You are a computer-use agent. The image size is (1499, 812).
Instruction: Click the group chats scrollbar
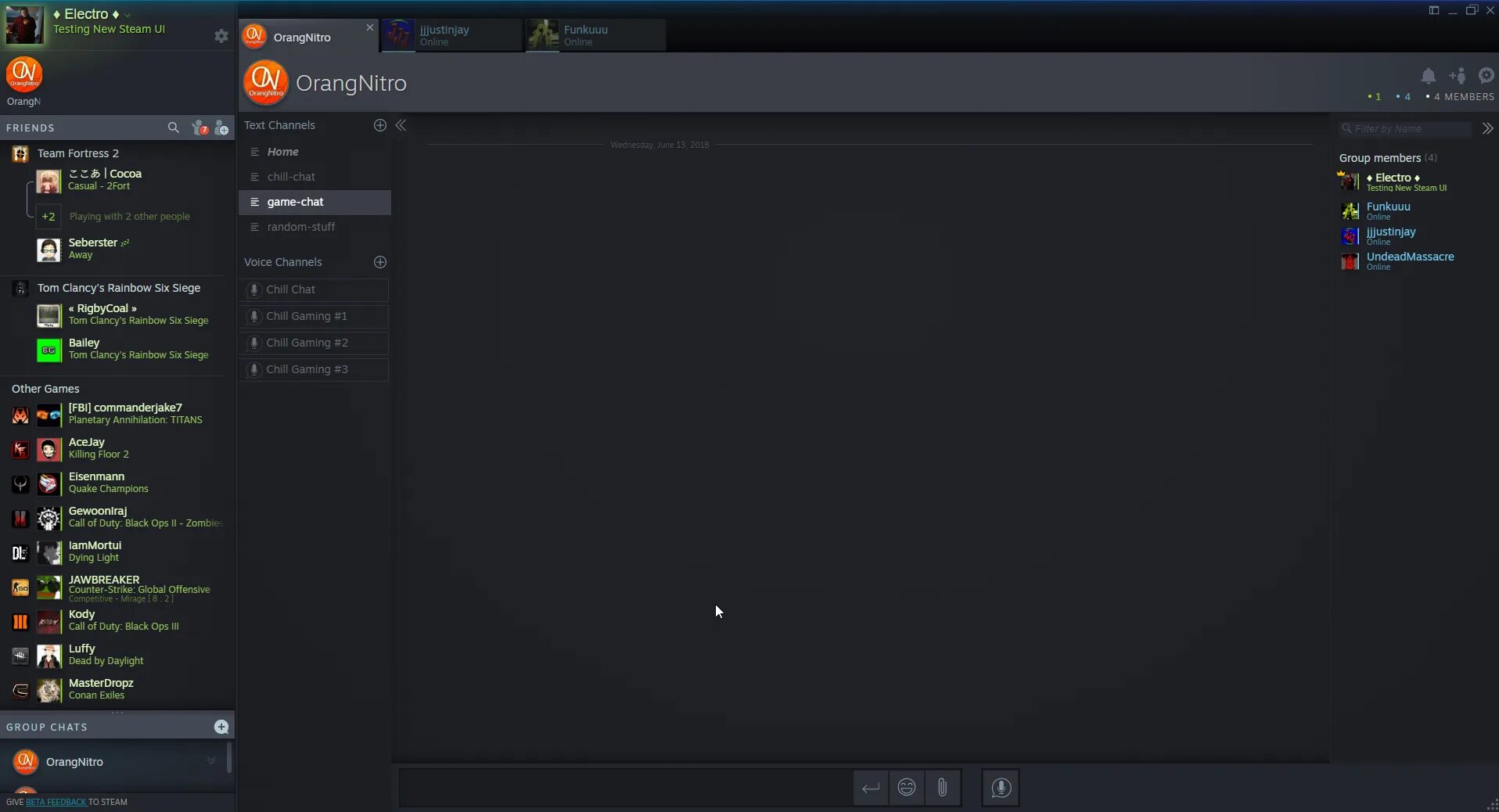pos(229,757)
